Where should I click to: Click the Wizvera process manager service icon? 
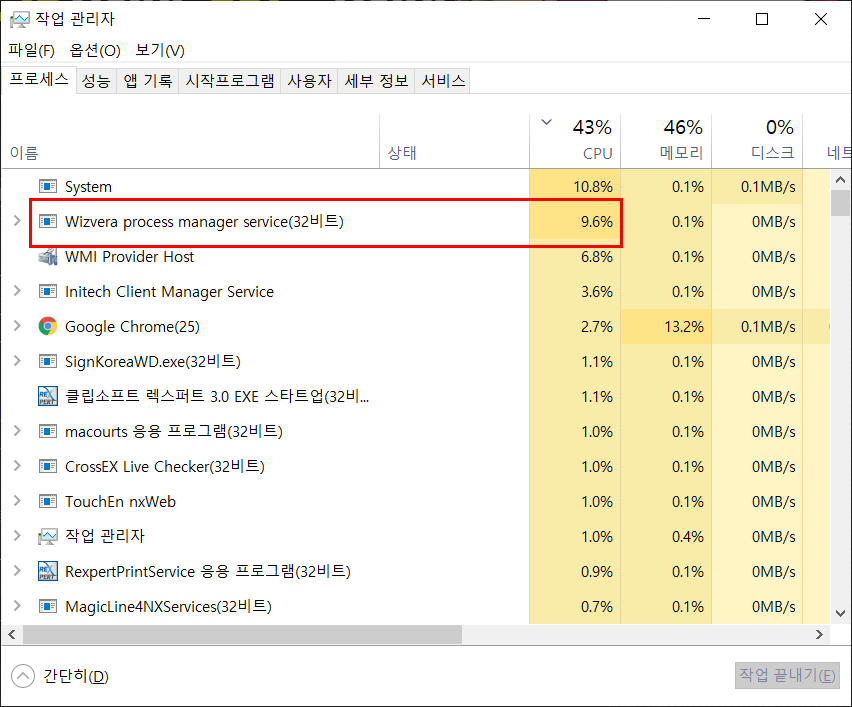[48, 221]
